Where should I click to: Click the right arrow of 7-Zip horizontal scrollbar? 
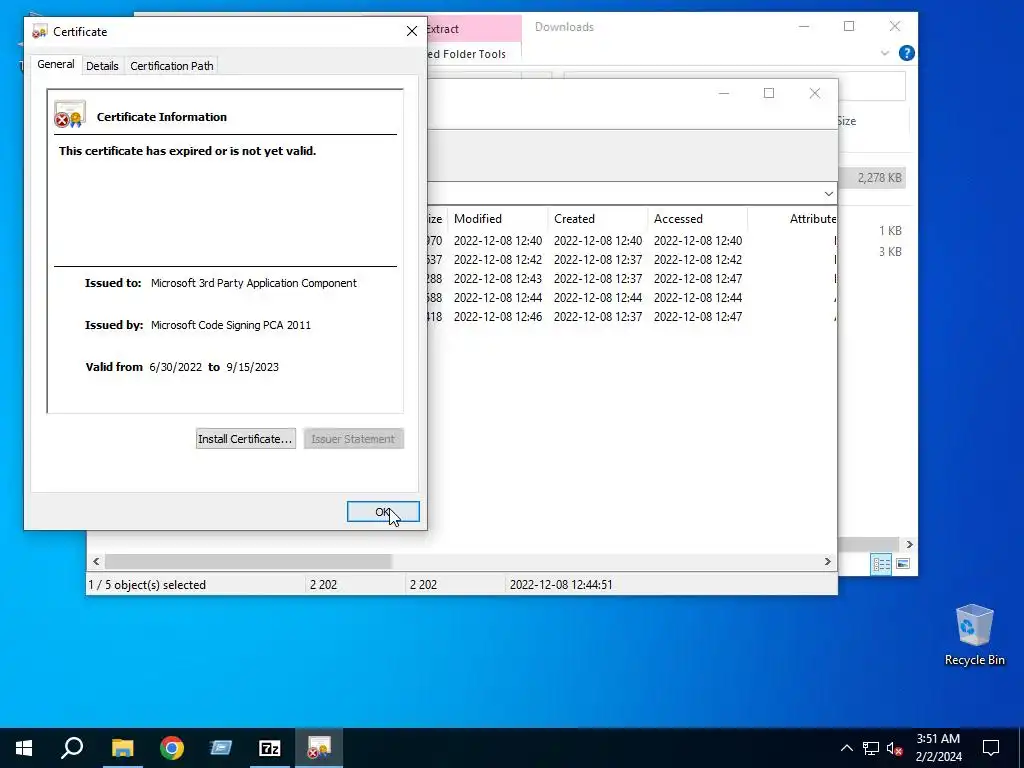point(827,562)
